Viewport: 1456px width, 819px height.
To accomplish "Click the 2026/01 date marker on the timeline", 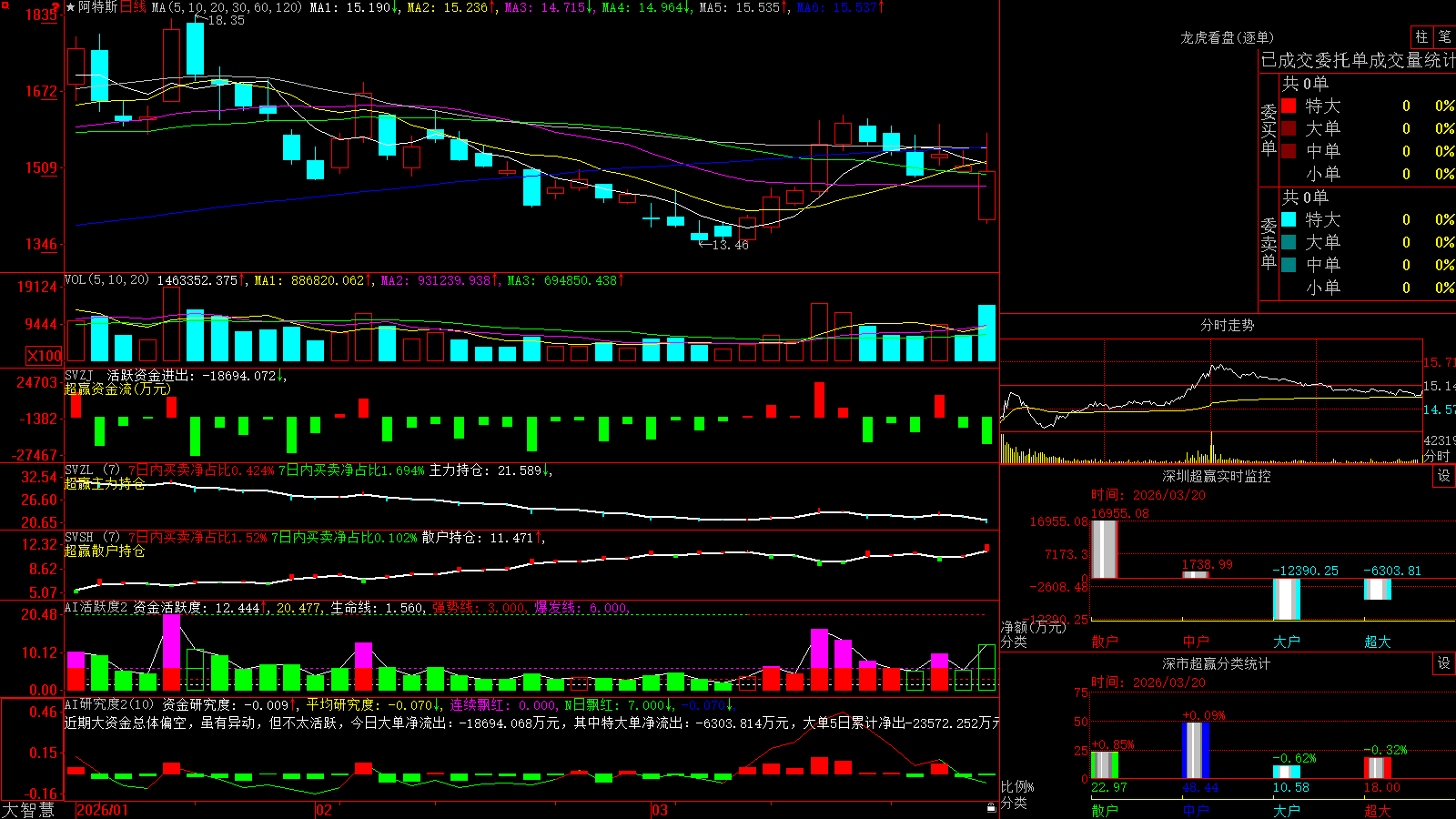I will (x=103, y=810).
